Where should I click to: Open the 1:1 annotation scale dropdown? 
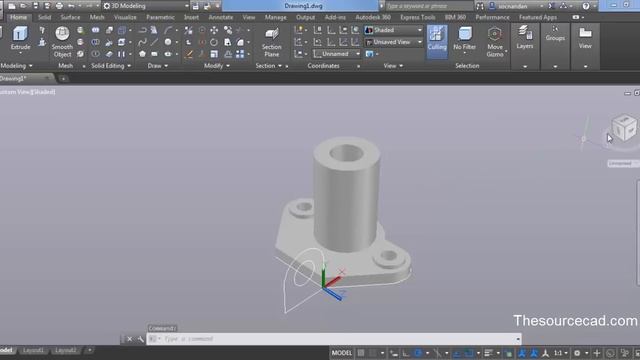point(560,353)
